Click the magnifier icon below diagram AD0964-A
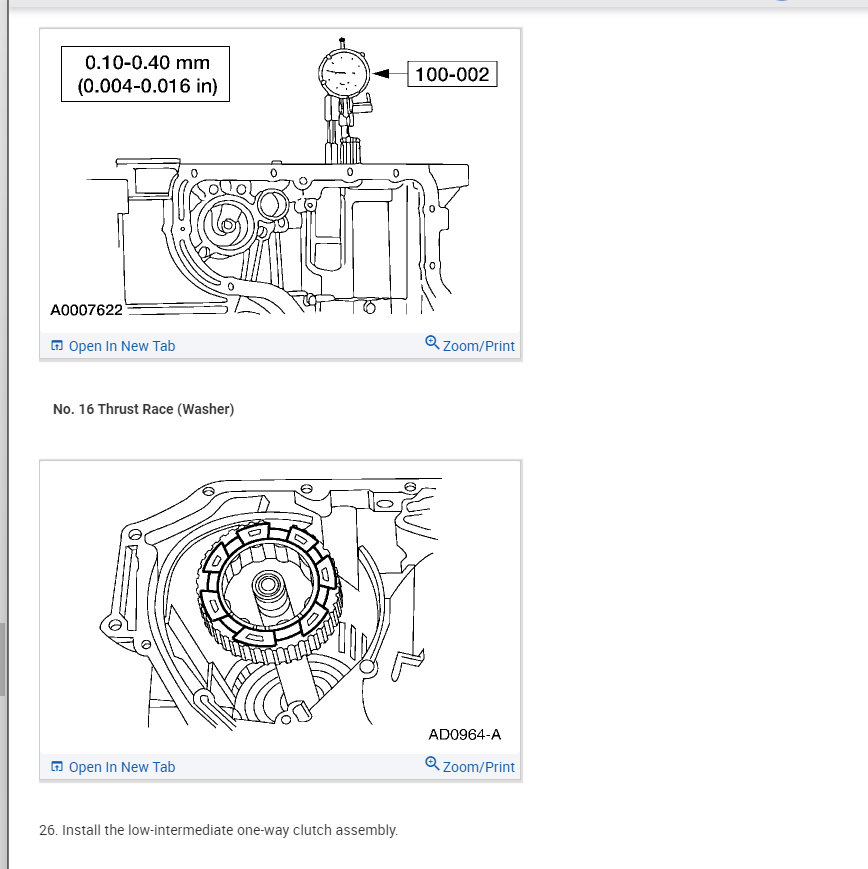The image size is (868, 869). [x=432, y=764]
